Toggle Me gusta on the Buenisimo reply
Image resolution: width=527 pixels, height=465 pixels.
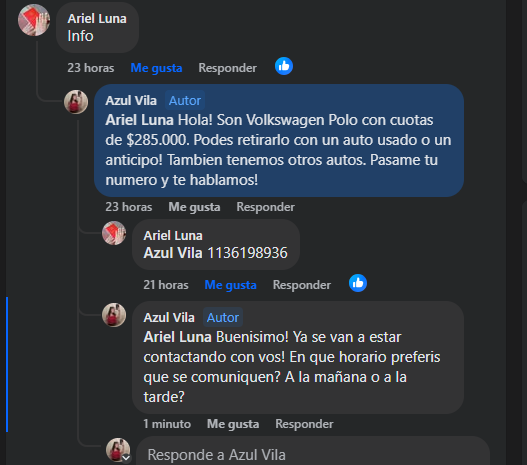(x=233, y=424)
